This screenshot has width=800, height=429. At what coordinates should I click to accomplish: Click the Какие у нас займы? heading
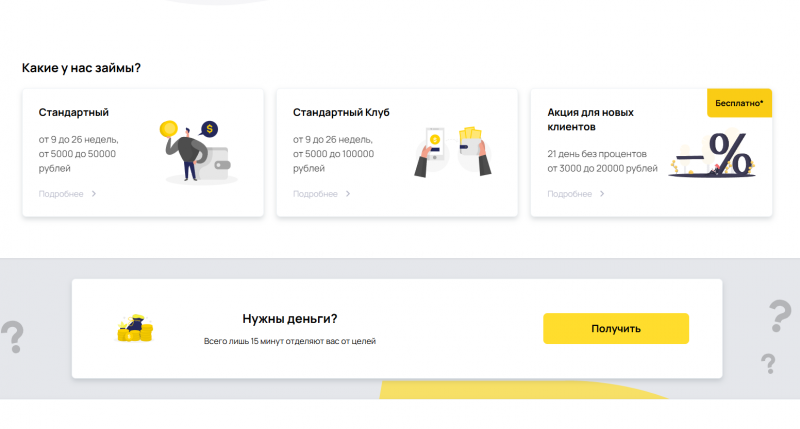(81, 68)
